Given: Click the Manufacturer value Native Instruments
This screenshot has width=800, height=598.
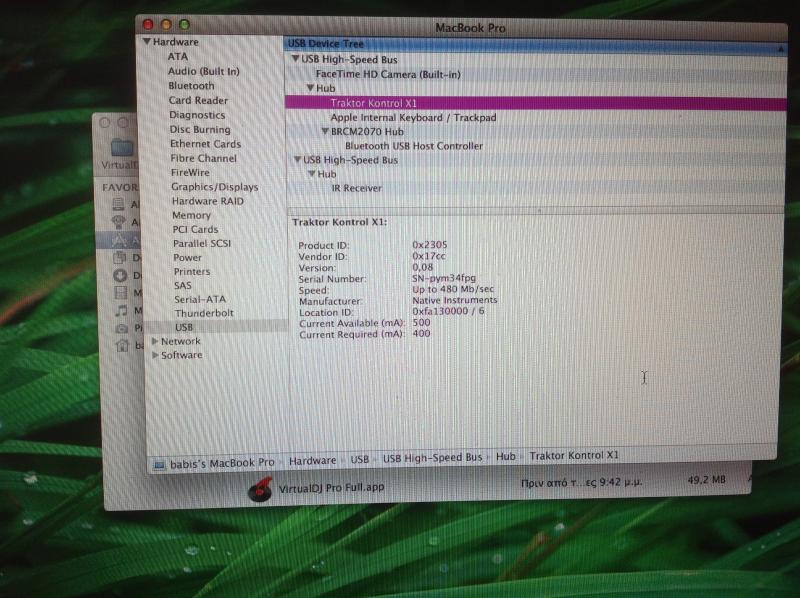Looking at the screenshot, I should [455, 300].
